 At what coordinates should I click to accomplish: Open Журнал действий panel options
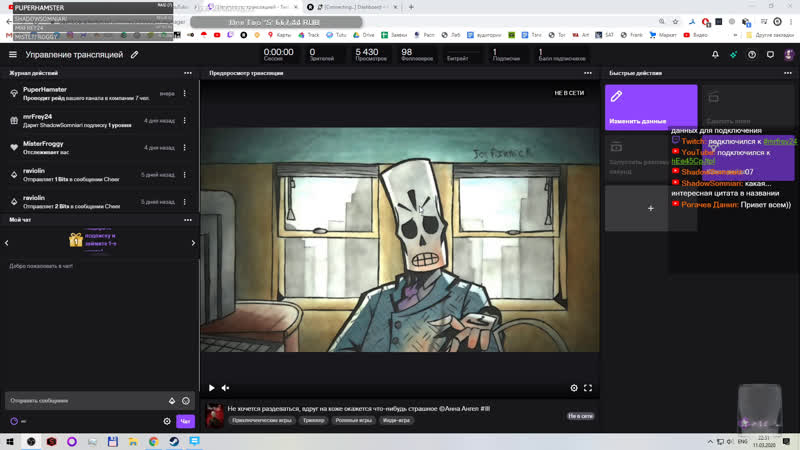tap(188, 73)
